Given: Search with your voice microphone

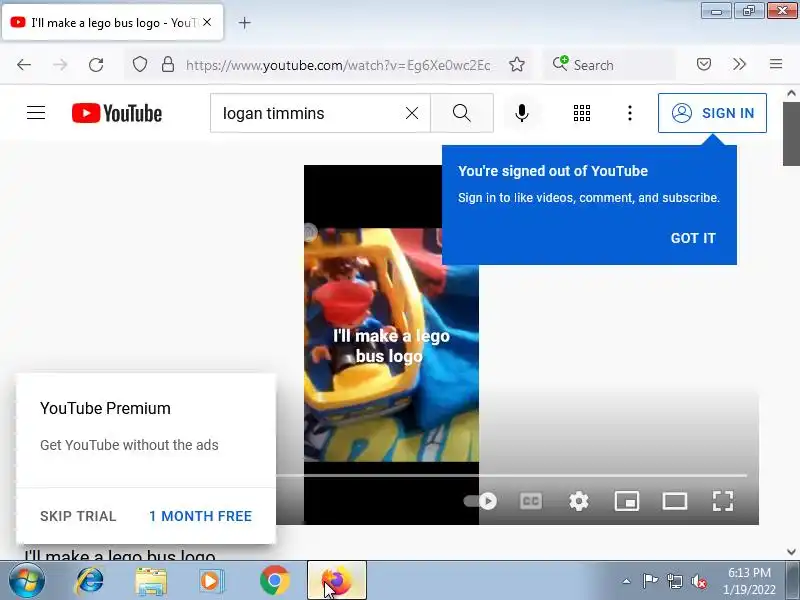Looking at the screenshot, I should [521, 113].
